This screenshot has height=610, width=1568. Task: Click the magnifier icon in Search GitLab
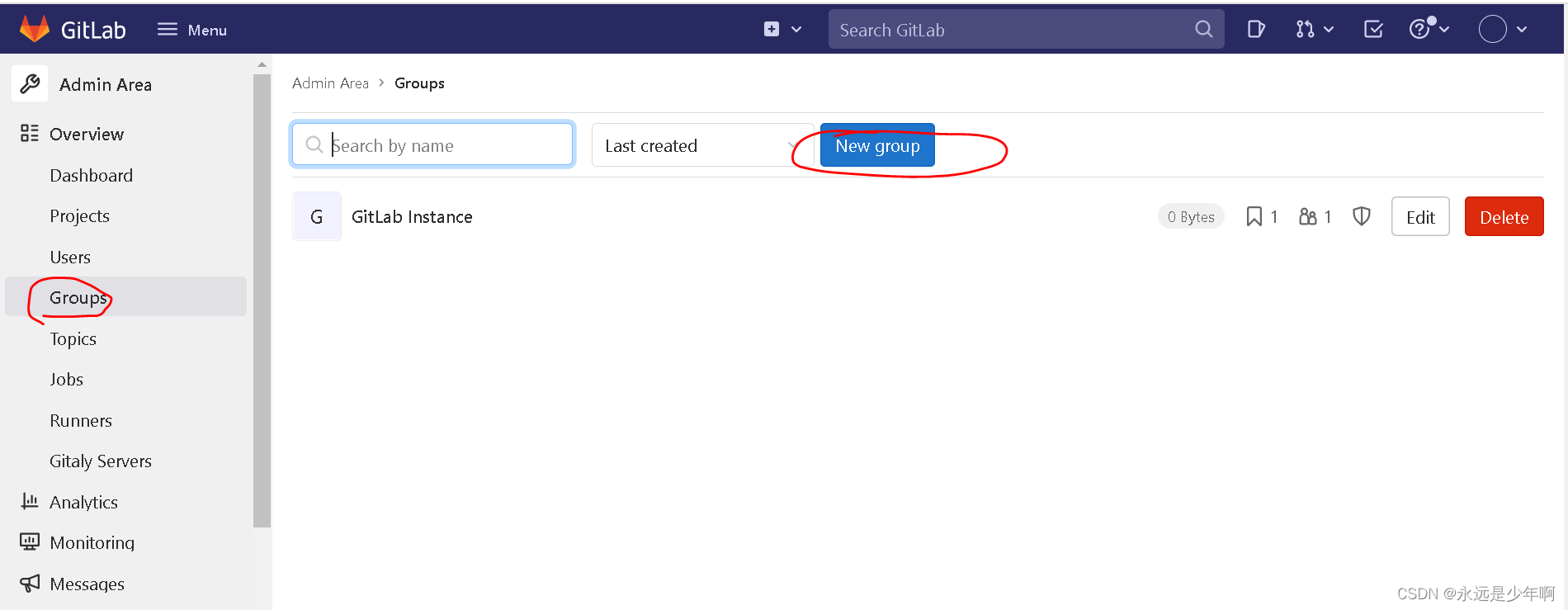click(x=1203, y=30)
